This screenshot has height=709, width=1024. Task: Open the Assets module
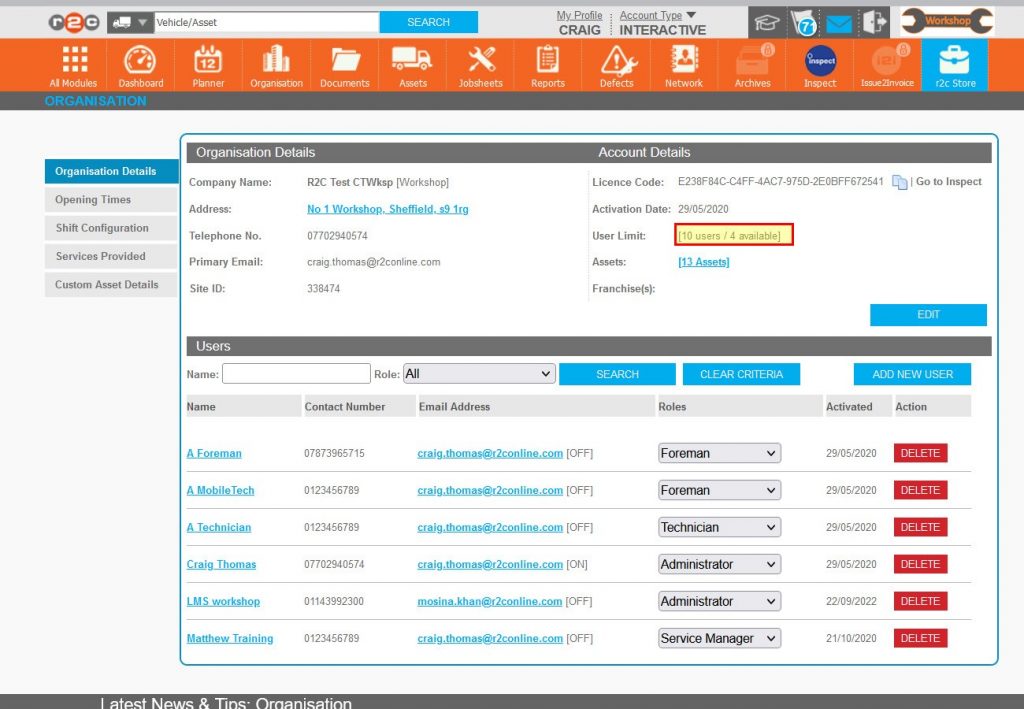[412, 64]
